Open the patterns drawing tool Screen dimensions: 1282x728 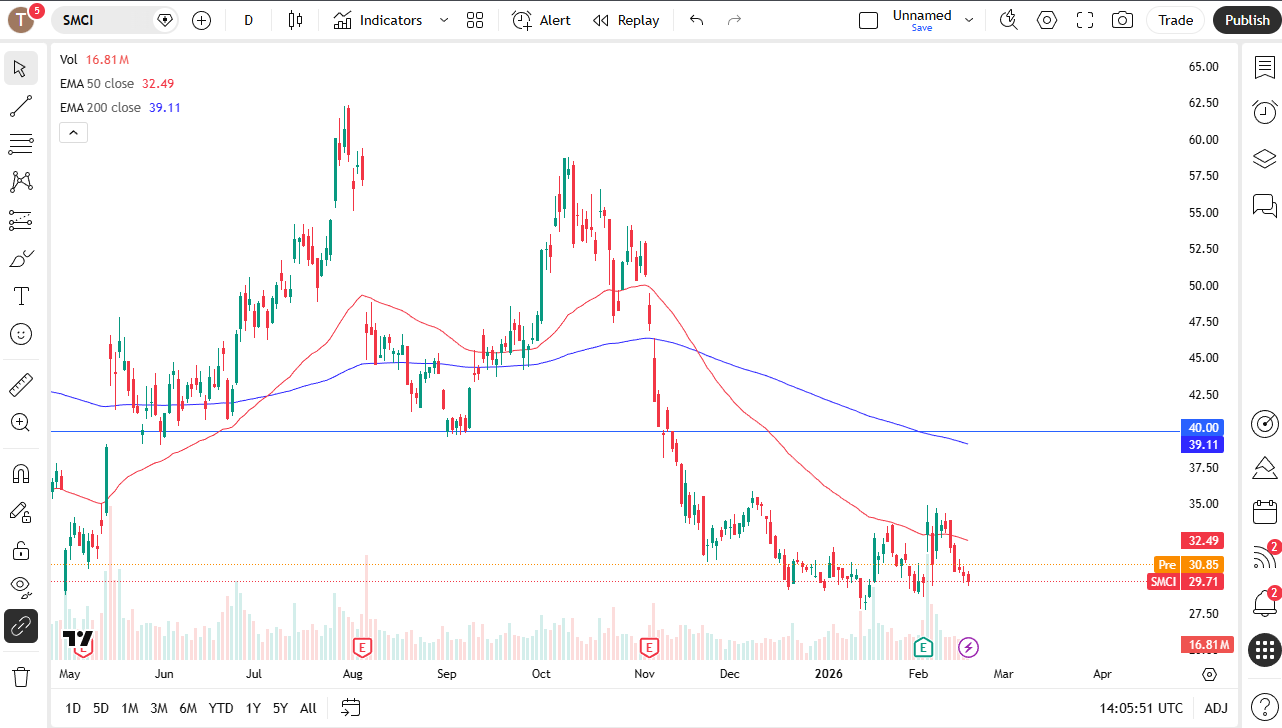coord(21,182)
